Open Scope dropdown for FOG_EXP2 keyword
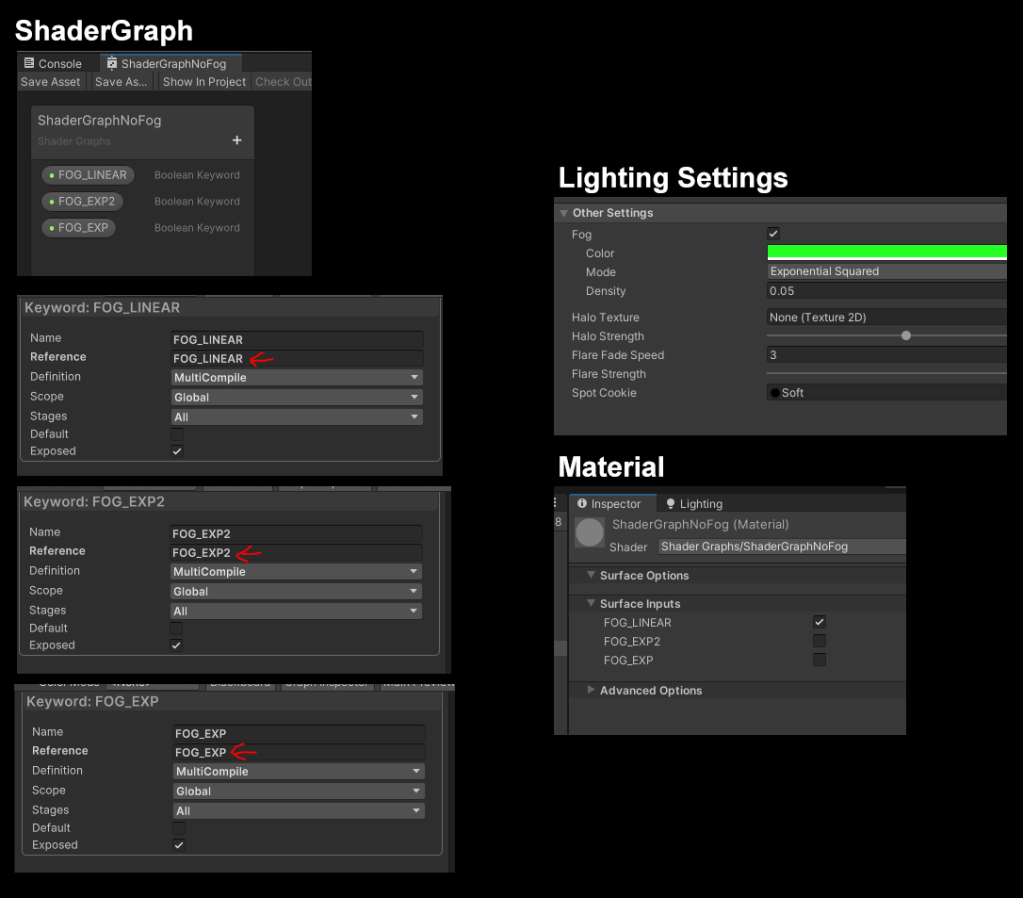This screenshot has width=1023, height=898. (x=296, y=591)
